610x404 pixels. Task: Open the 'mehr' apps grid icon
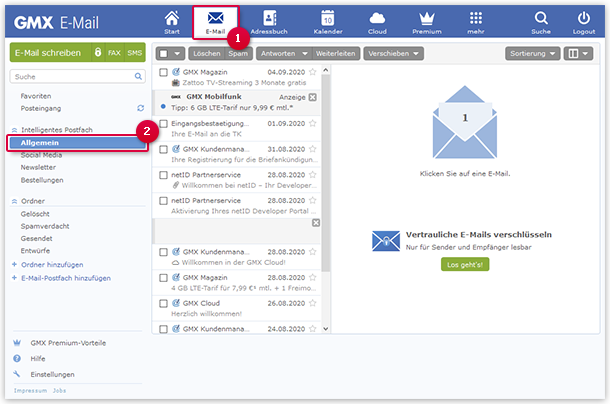pyautogui.click(x=476, y=18)
